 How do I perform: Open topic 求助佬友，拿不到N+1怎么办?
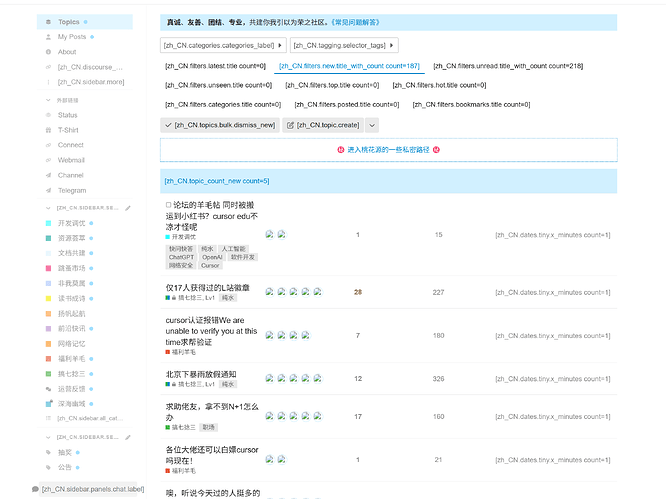212,412
